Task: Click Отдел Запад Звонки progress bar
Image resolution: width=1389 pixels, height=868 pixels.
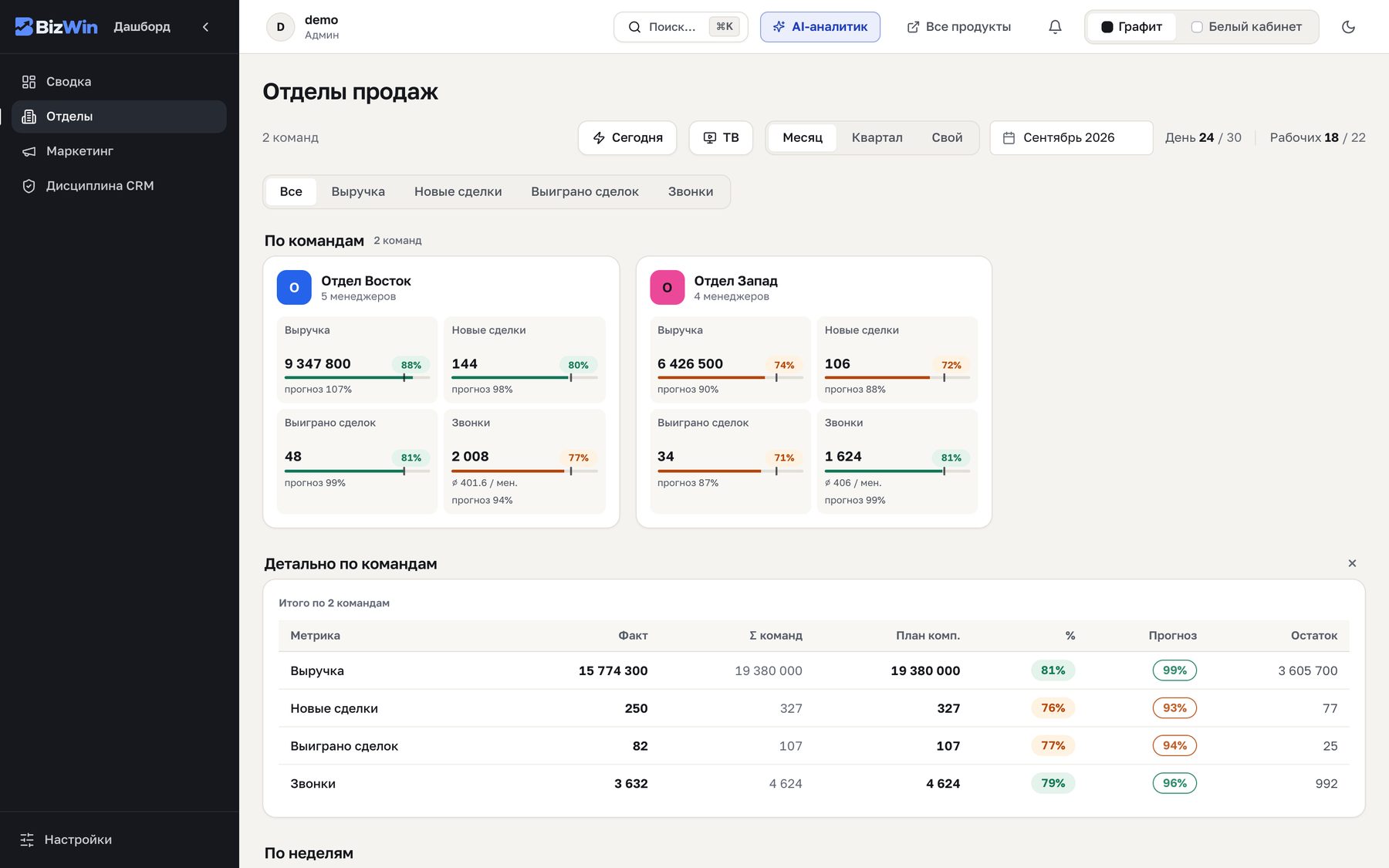Action: (x=897, y=471)
